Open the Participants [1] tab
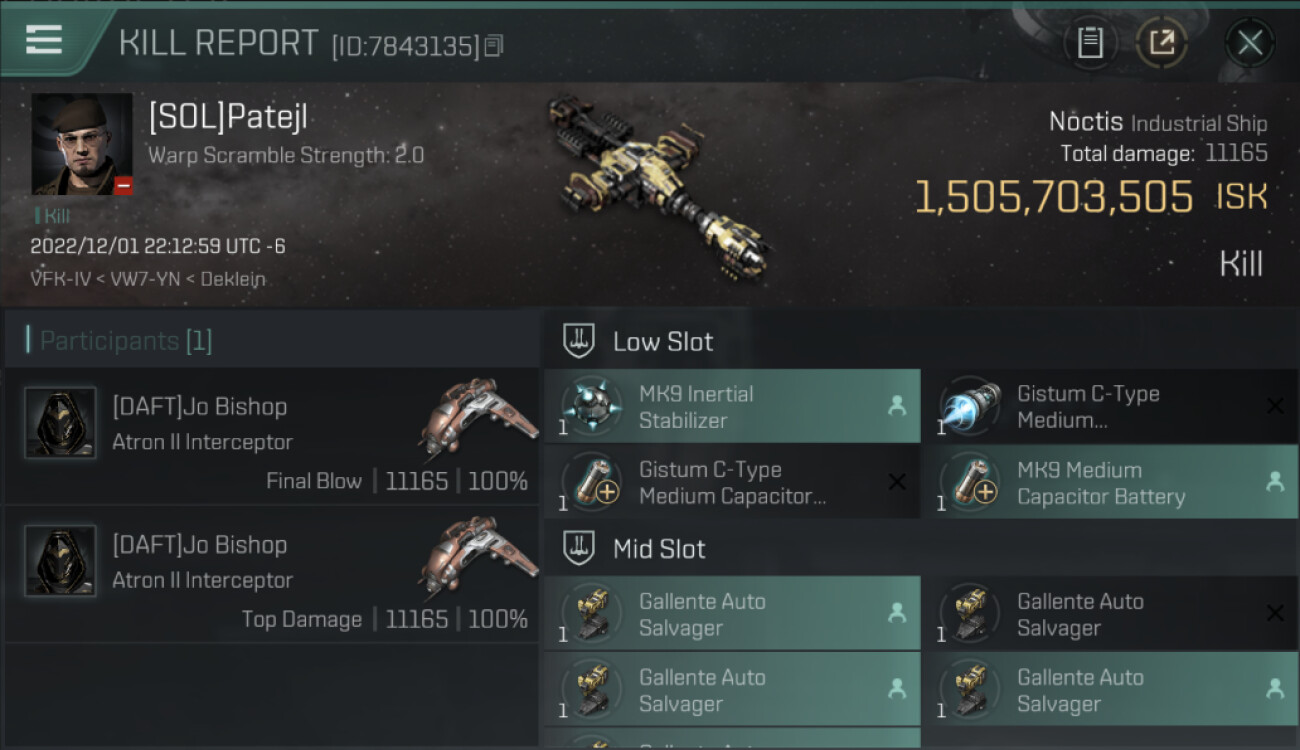This screenshot has width=1300, height=750. click(125, 341)
